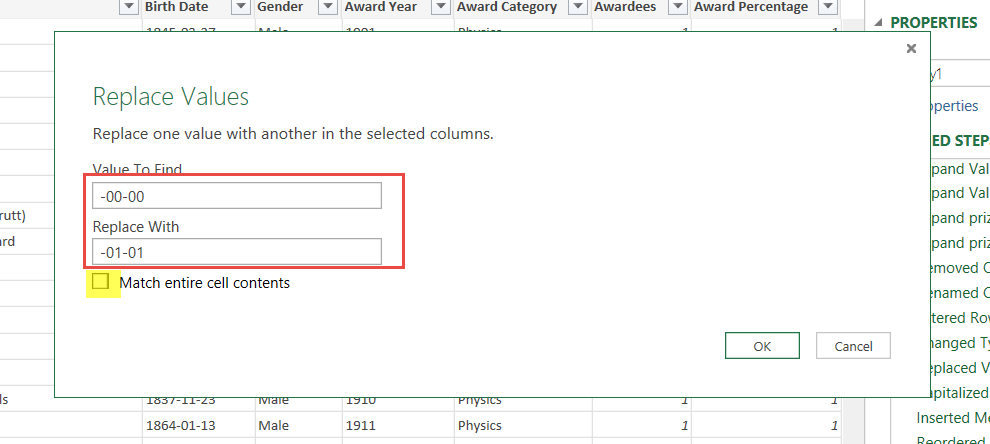Open the Awardees column filter dropdown
This screenshot has width=990, height=444.
pos(677,8)
